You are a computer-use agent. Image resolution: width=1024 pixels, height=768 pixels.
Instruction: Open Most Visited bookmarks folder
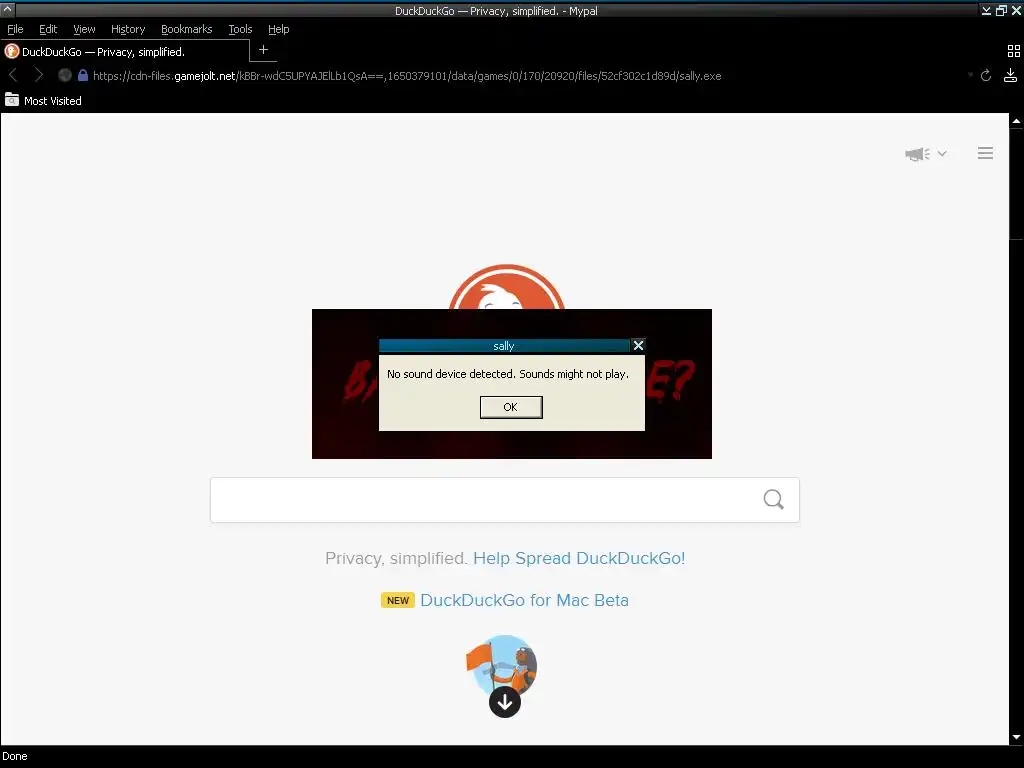point(44,101)
